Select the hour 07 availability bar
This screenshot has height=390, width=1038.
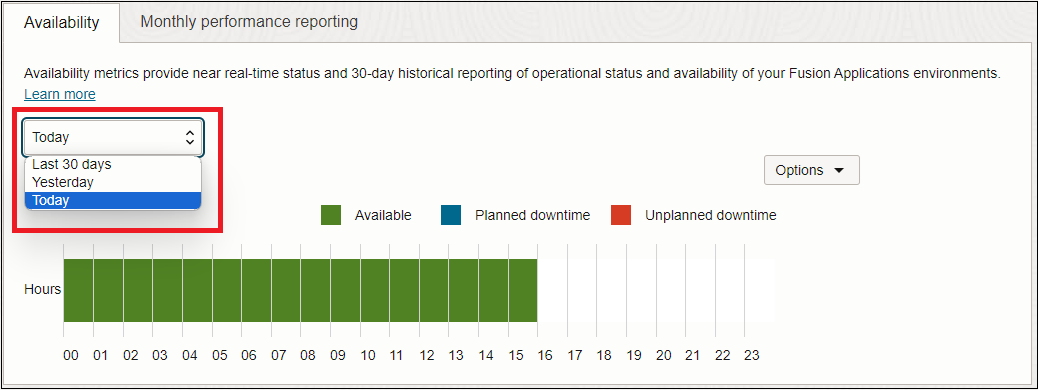[x=286, y=290]
